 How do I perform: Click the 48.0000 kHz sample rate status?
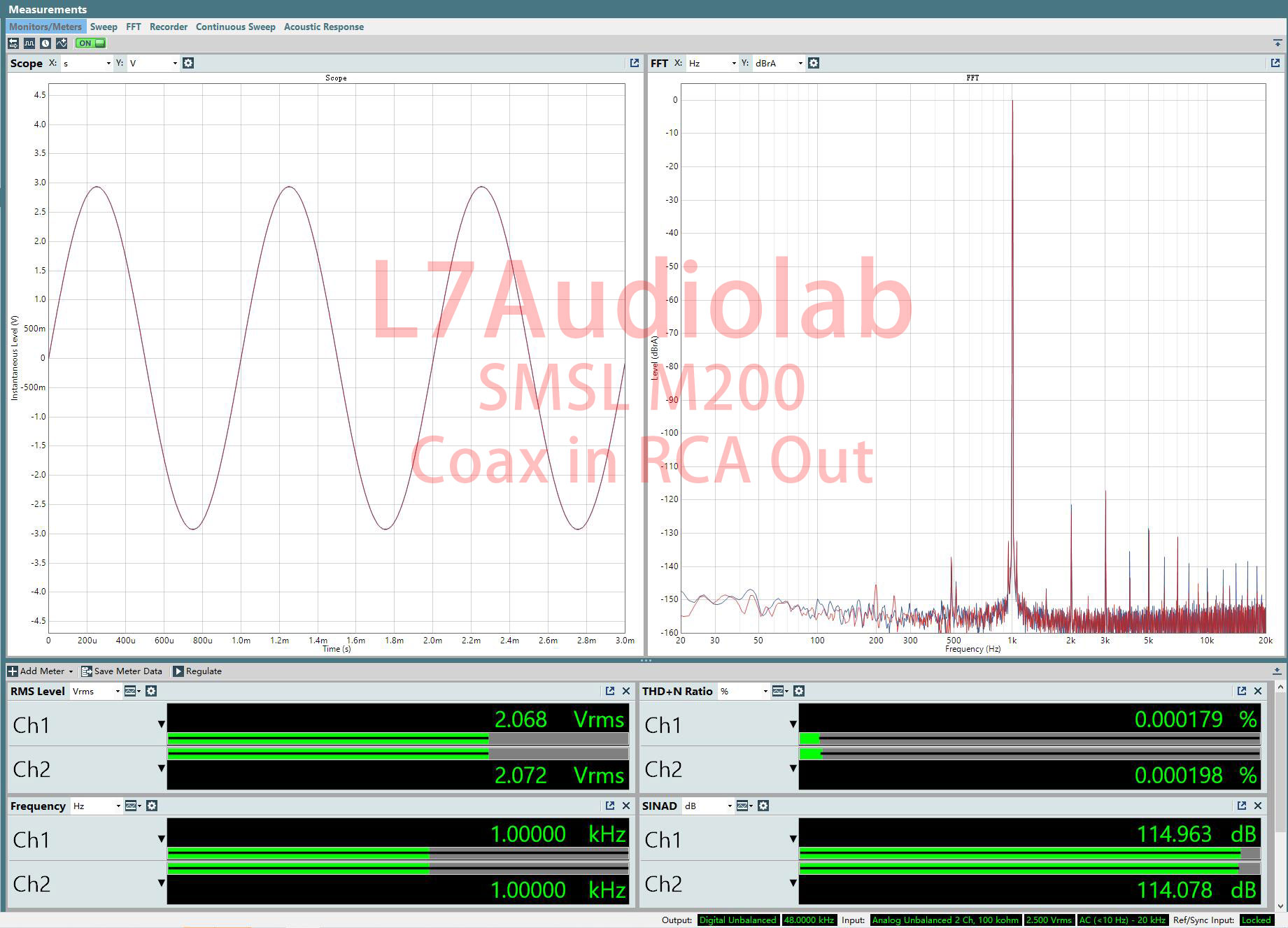pyautogui.click(x=809, y=920)
